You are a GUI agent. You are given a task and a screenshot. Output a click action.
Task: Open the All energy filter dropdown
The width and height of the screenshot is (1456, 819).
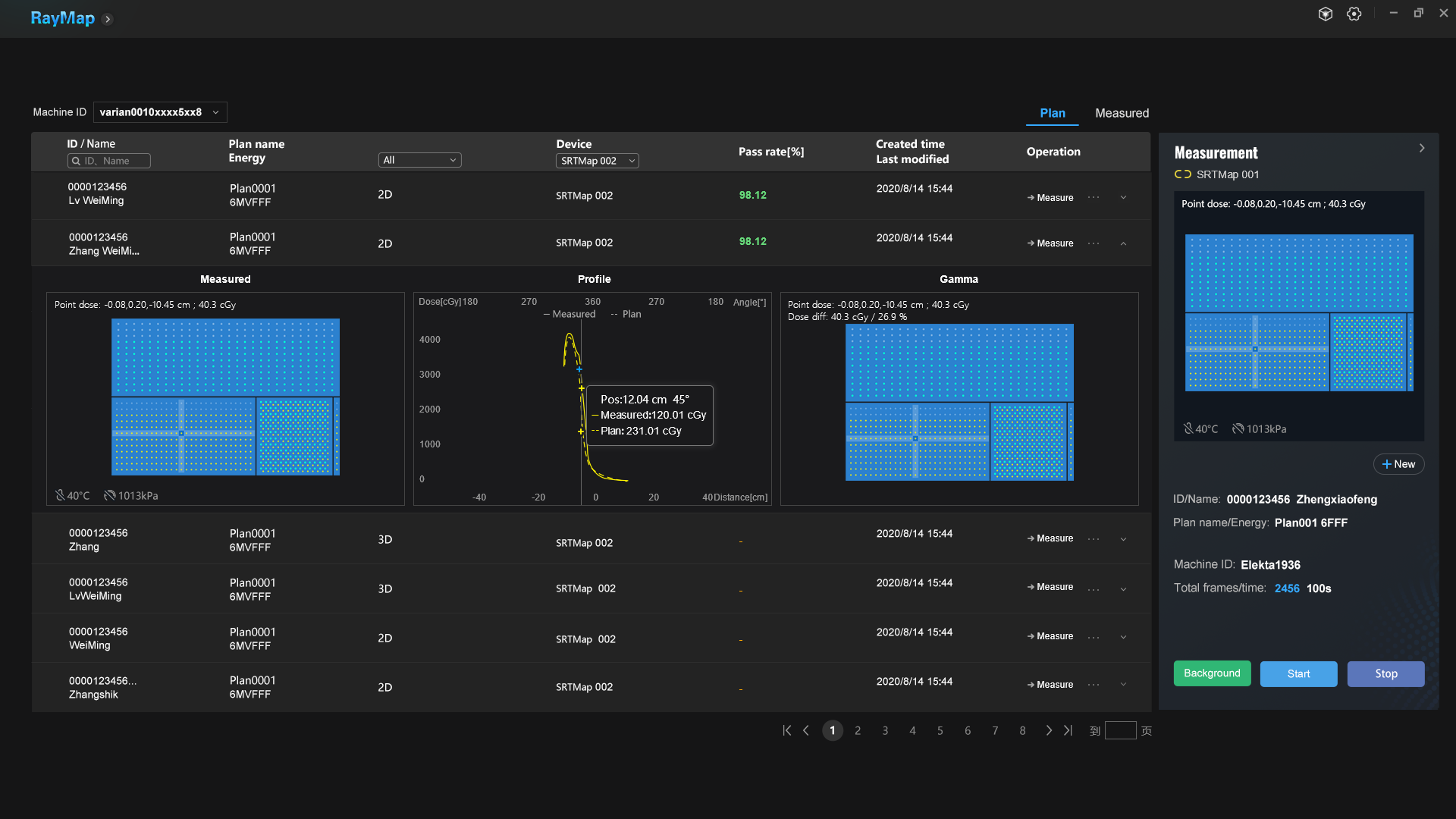pos(419,160)
